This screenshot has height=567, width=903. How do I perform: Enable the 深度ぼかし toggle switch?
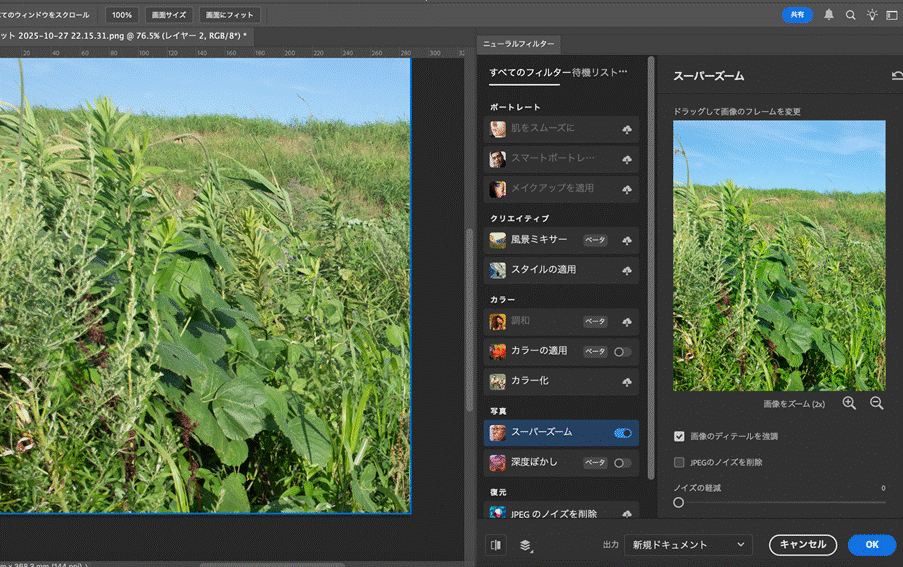(x=623, y=463)
